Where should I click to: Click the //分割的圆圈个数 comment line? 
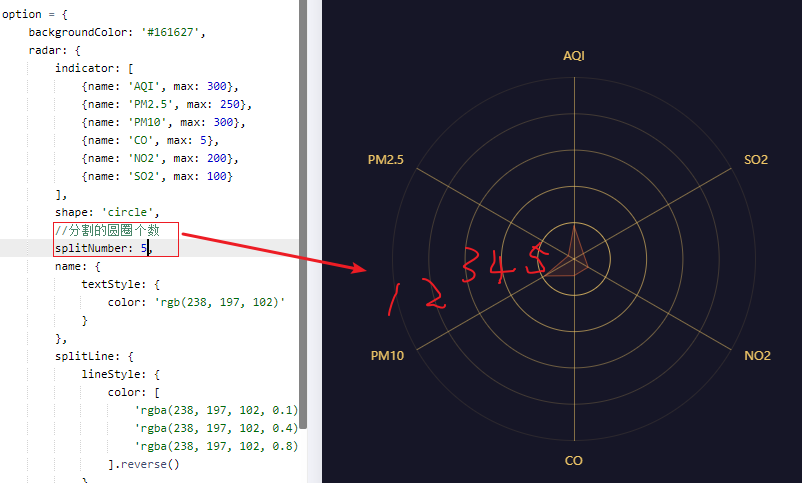click(x=107, y=230)
